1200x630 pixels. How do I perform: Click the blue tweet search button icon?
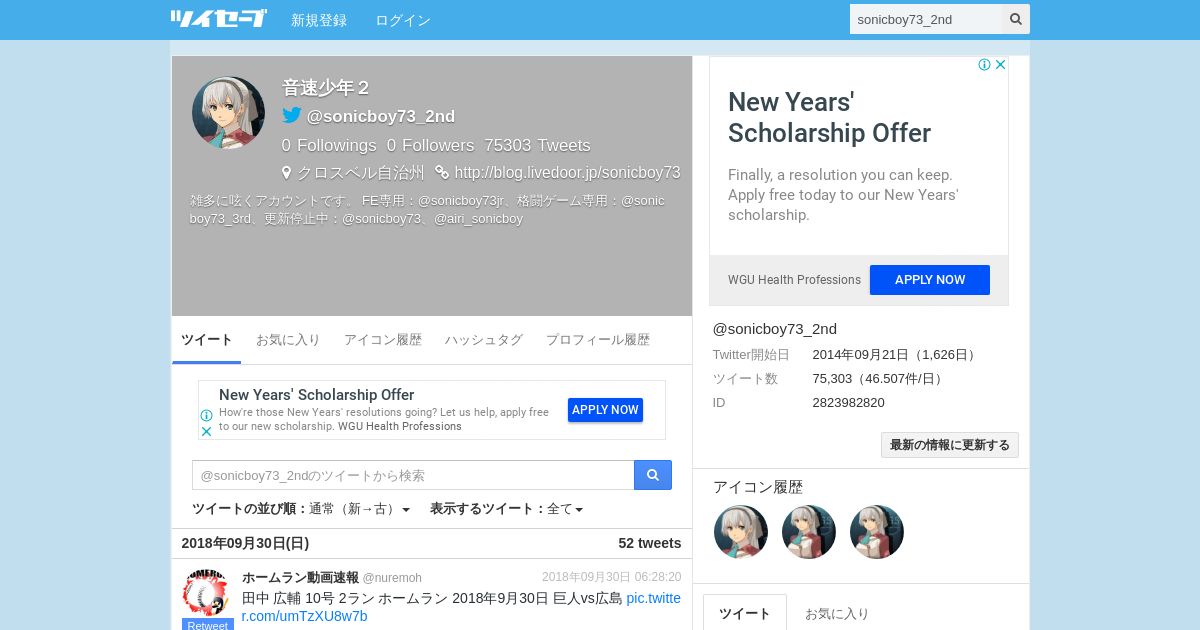653,475
